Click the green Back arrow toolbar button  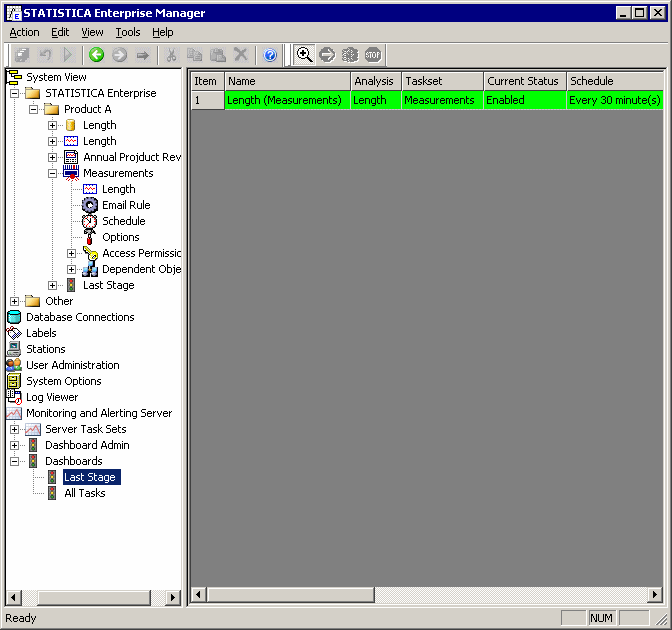96,55
